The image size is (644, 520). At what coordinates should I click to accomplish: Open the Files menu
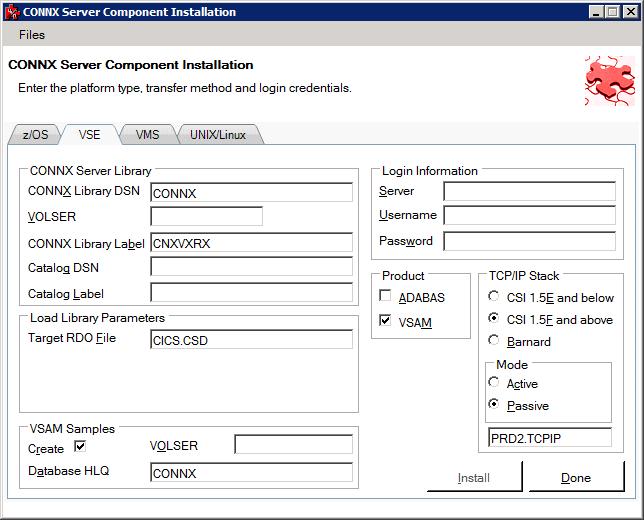click(x=32, y=35)
